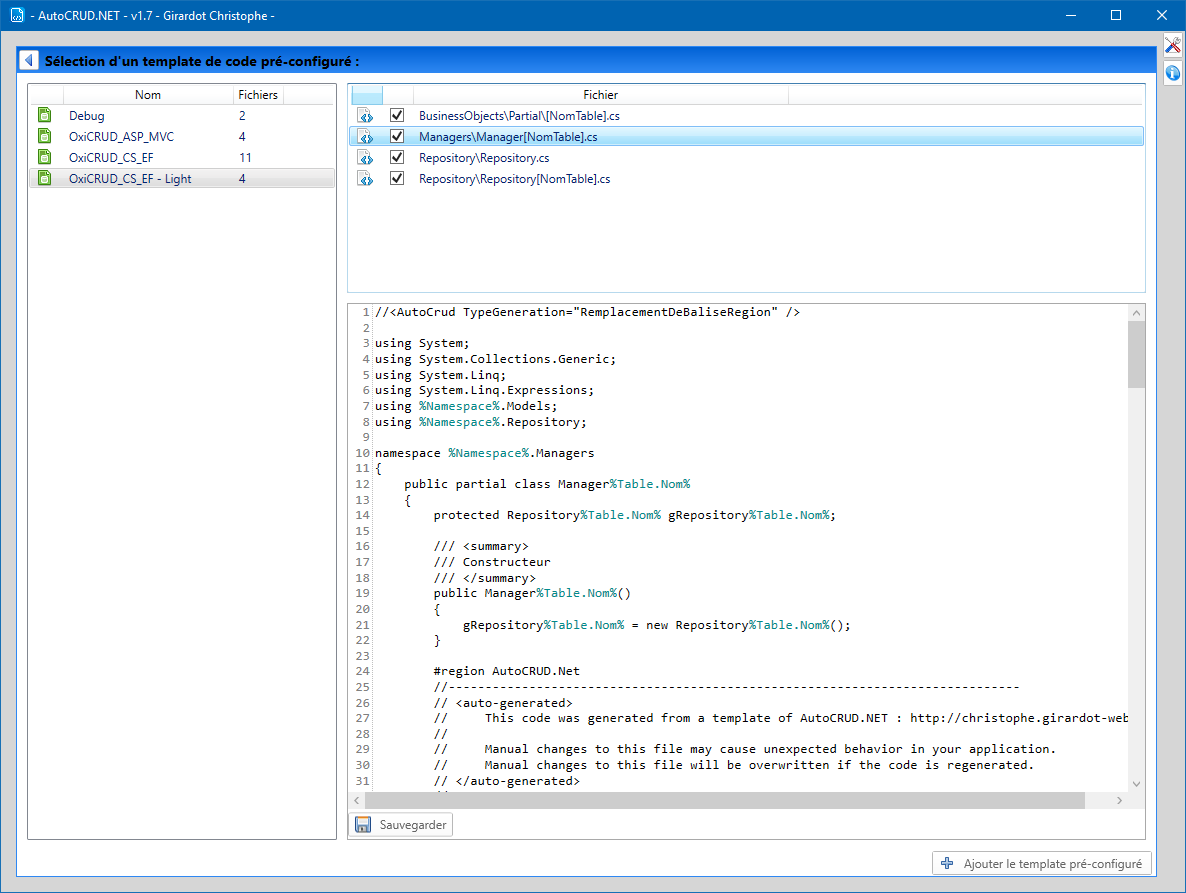This screenshot has height=893, width=1186.
Task: Click the line 'using System.Collections.Generic;'
Action: [x=495, y=359]
